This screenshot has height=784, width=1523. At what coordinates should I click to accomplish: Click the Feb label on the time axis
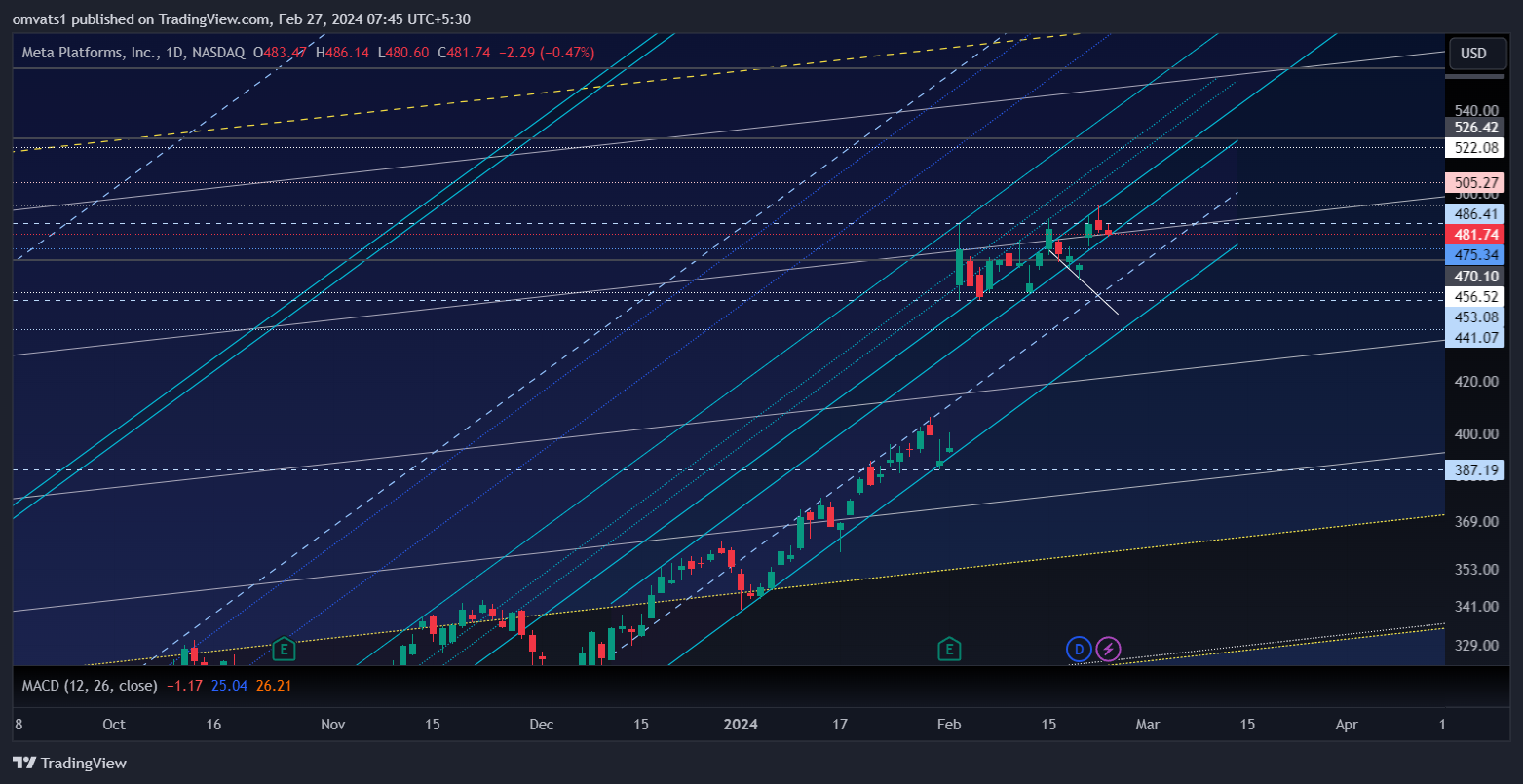click(949, 725)
